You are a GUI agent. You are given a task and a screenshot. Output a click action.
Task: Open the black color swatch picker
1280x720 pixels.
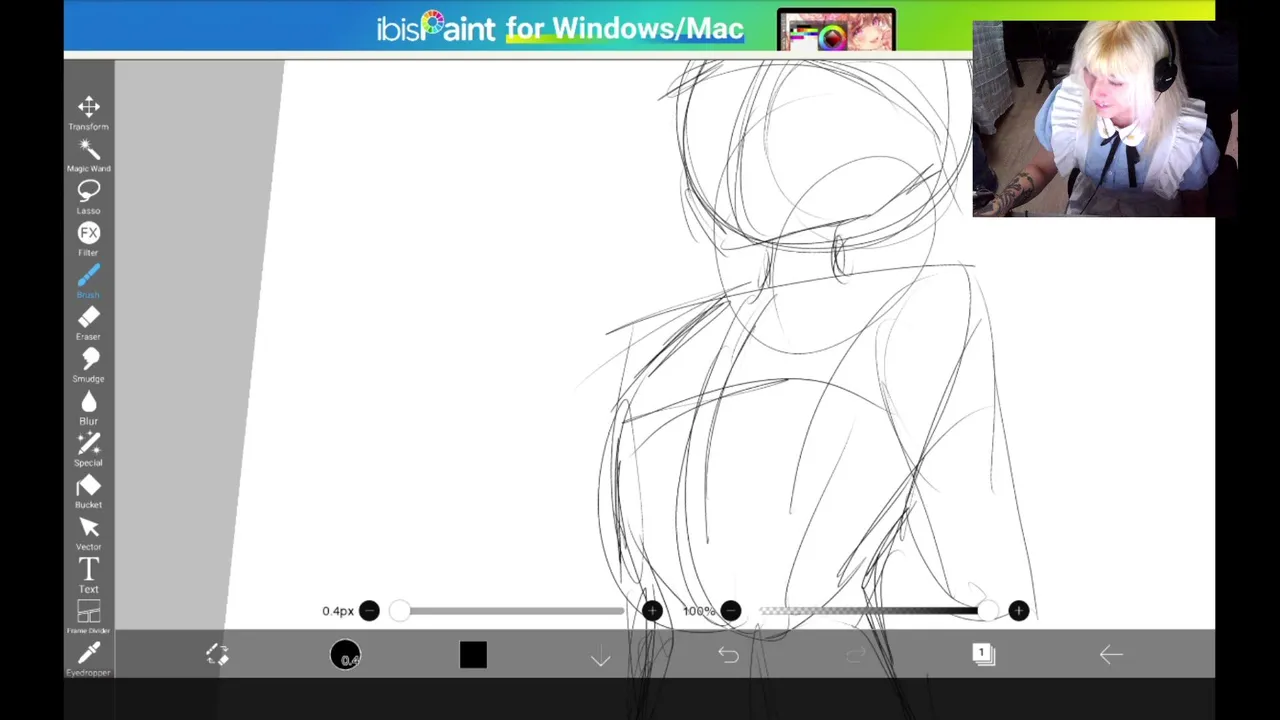(x=473, y=655)
